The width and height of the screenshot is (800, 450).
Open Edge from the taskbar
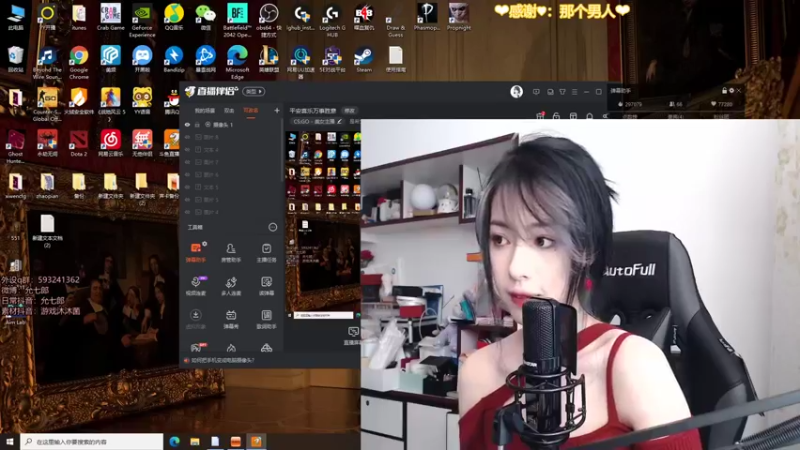(174, 441)
